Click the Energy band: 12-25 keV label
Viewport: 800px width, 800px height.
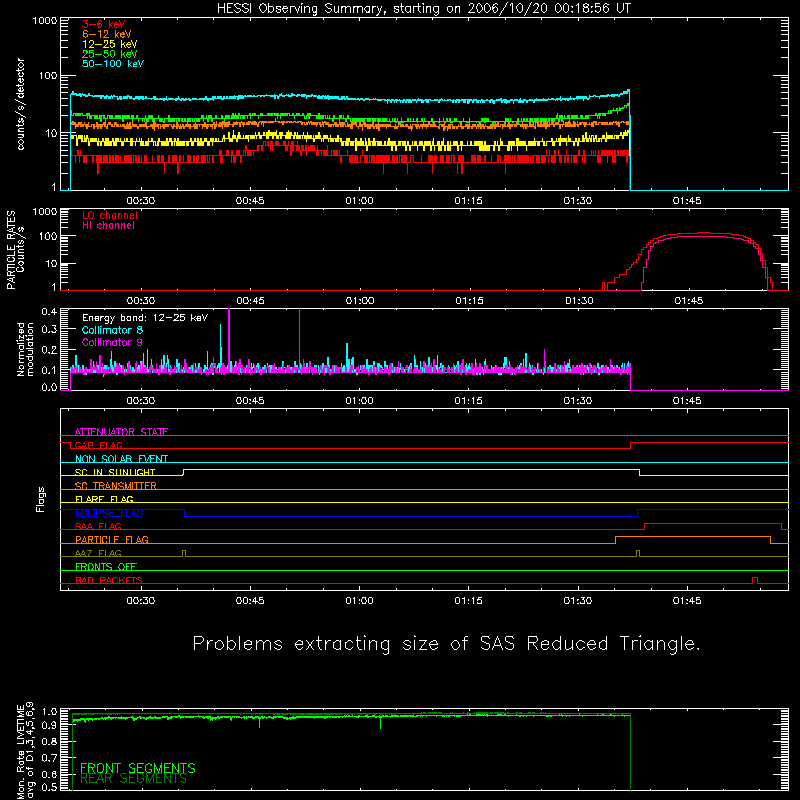[x=145, y=318]
